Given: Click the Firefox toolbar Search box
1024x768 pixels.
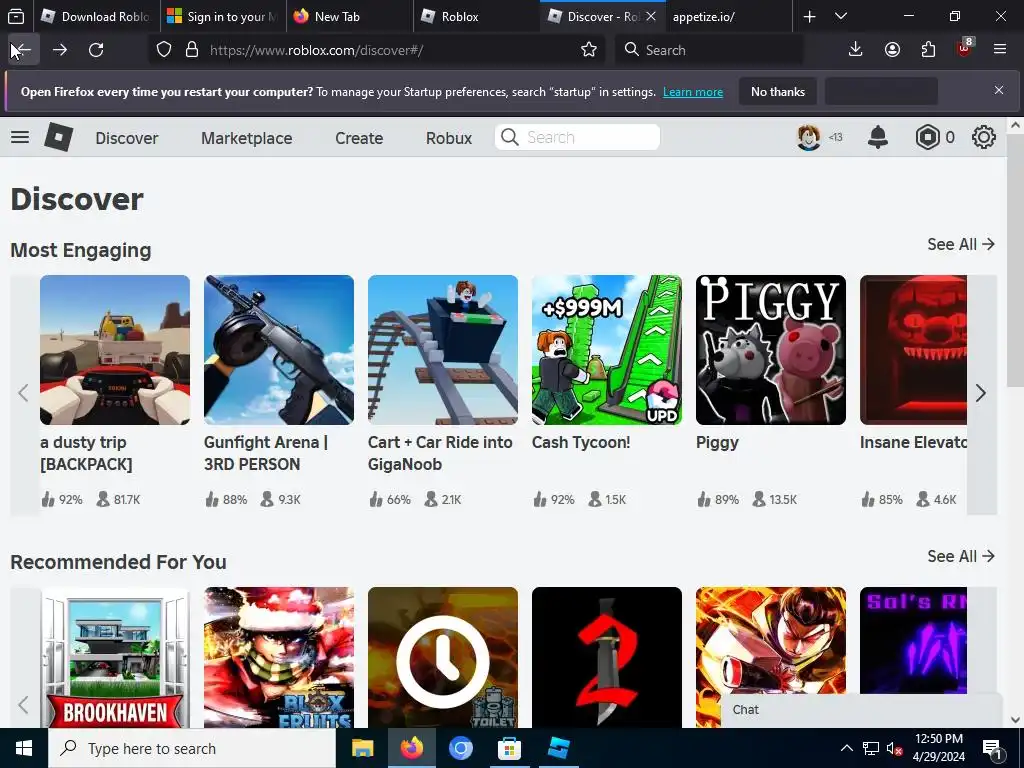Looking at the screenshot, I should (x=709, y=50).
